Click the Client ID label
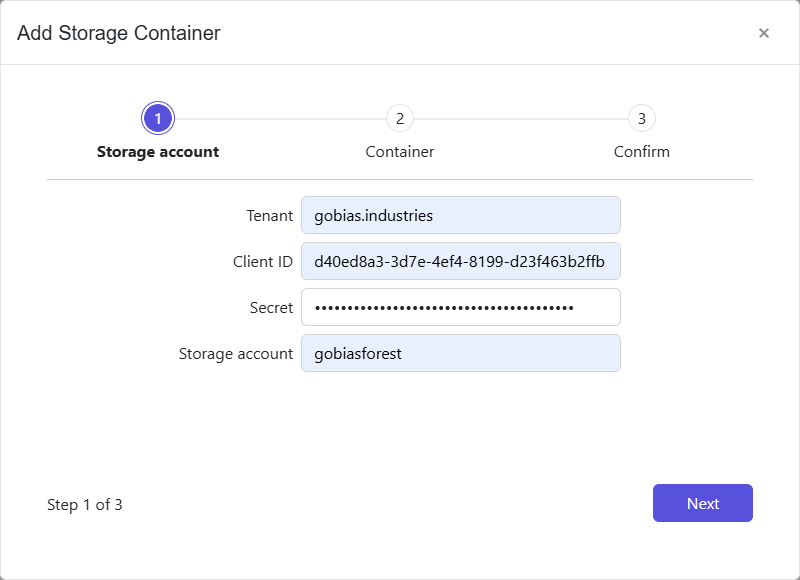 (x=263, y=260)
